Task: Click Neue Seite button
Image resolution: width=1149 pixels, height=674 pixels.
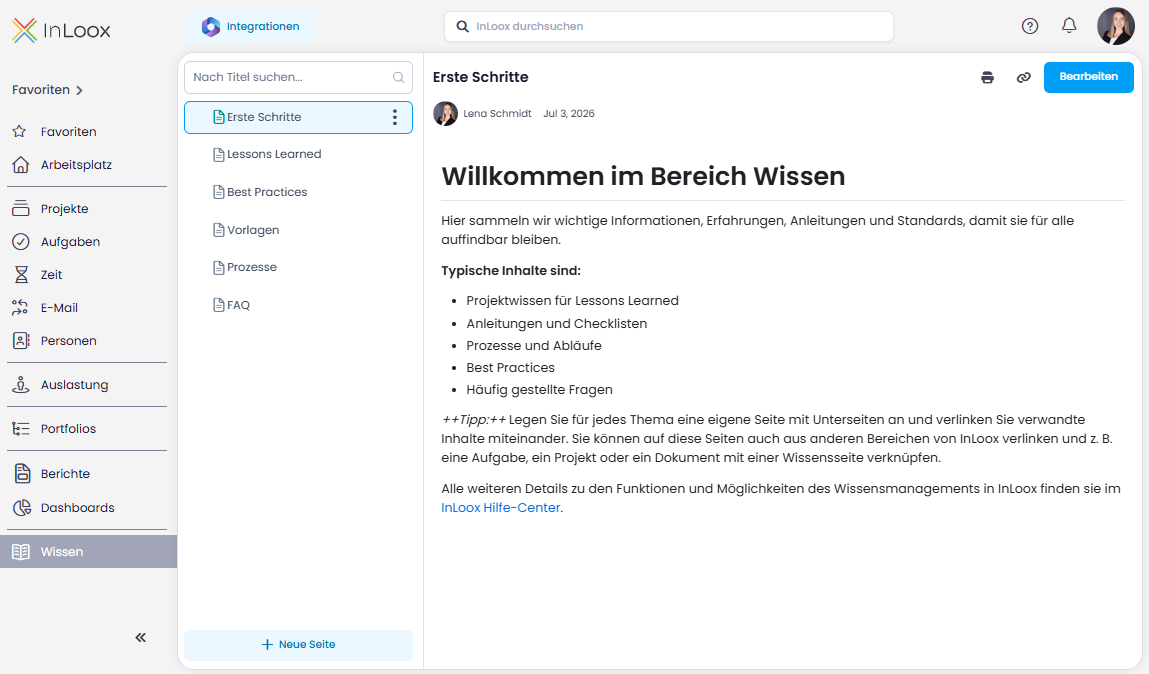Action: [298, 645]
